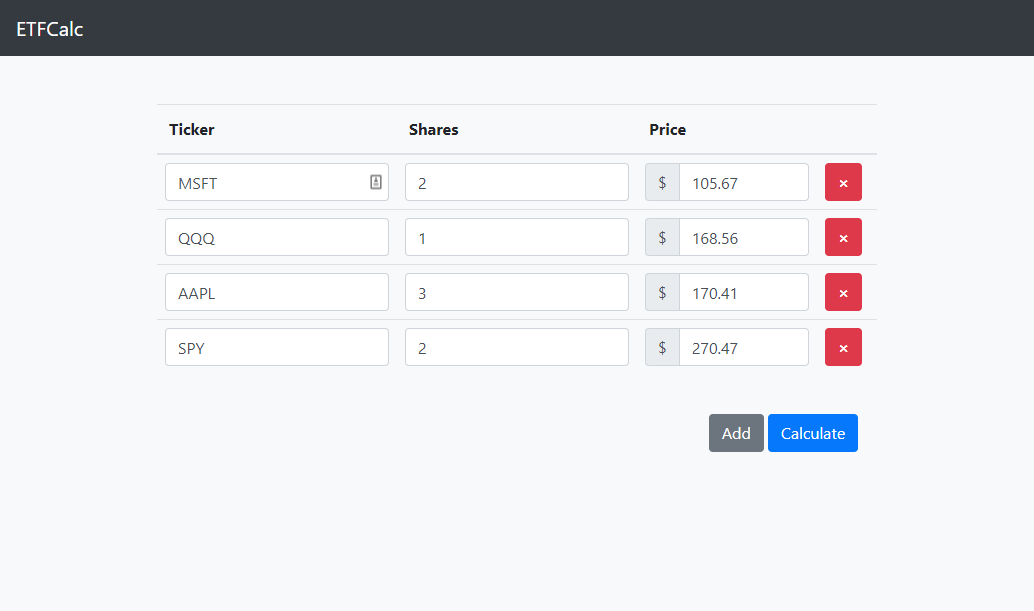This screenshot has height=611, width=1034.
Task: Click the autofill icon in MSFT field
Action: tap(376, 182)
